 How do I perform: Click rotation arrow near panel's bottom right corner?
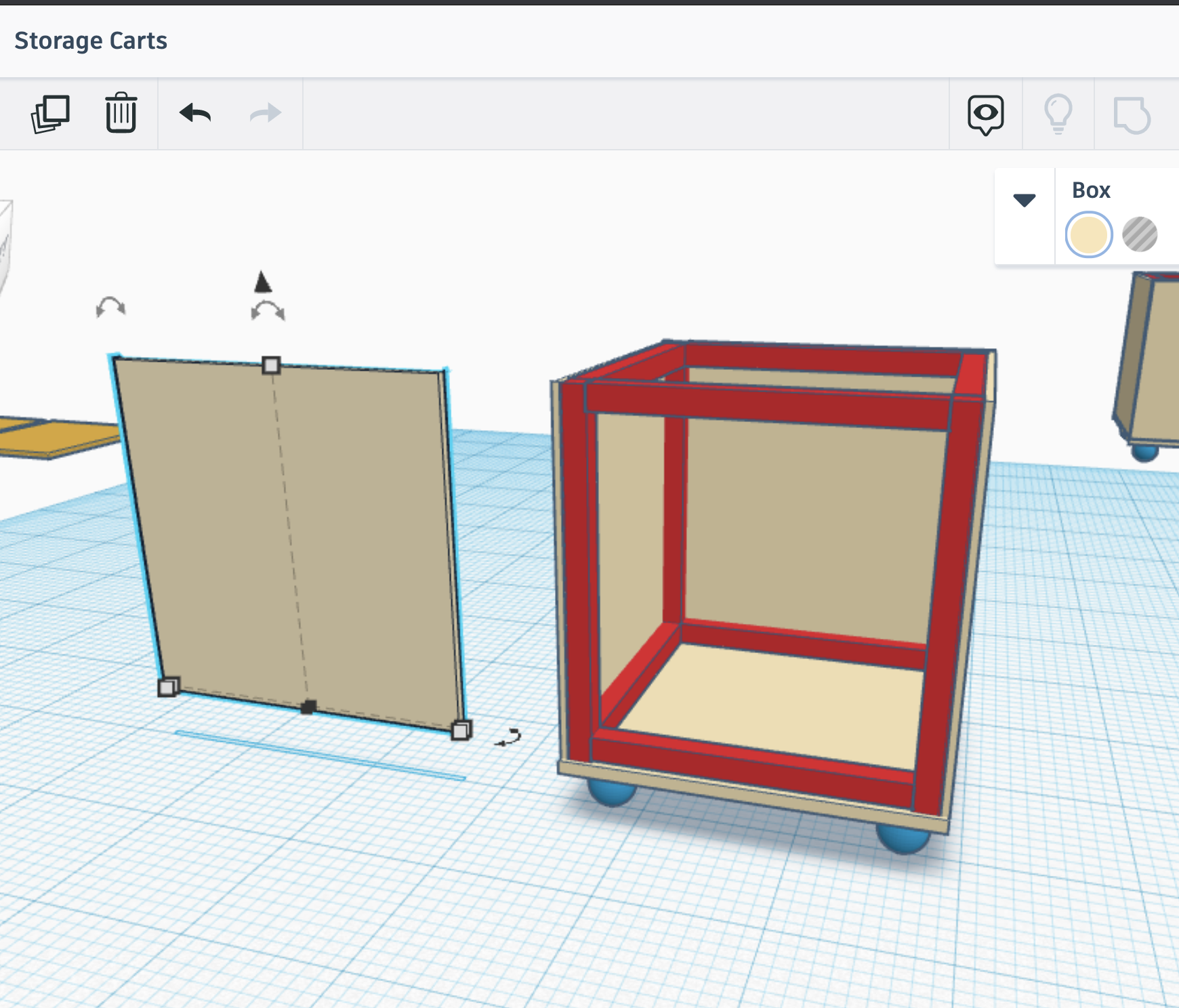pos(508,738)
